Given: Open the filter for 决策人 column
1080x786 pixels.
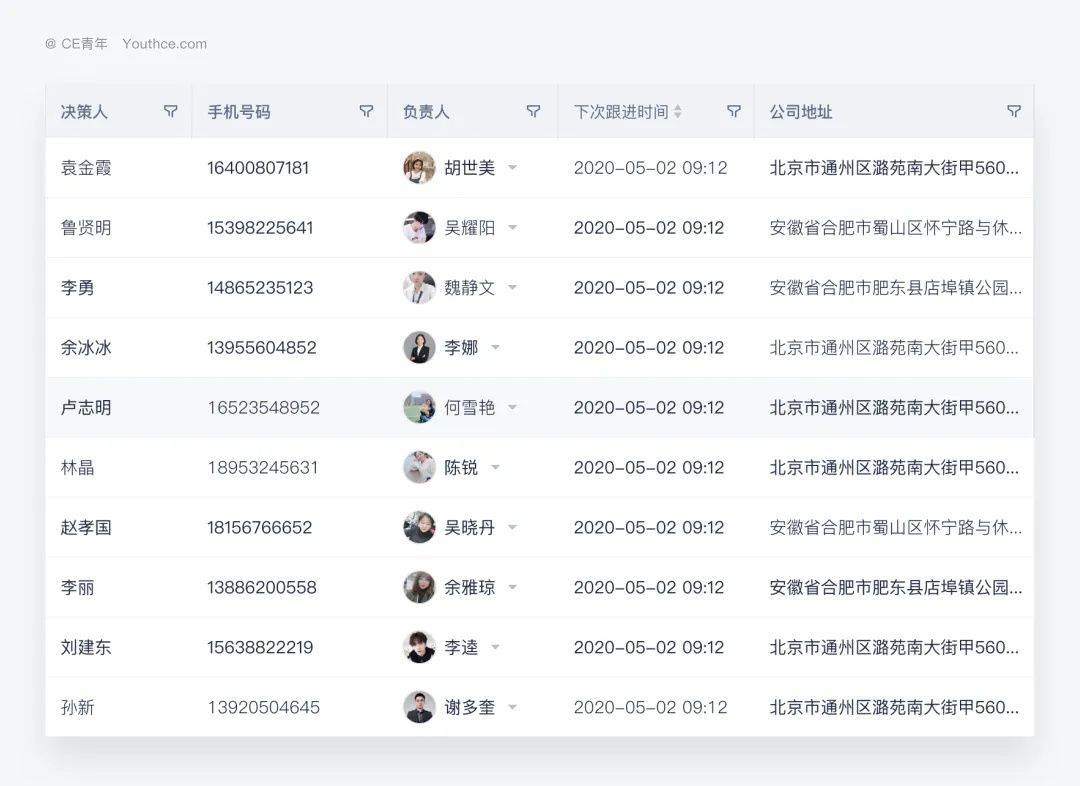Looking at the screenshot, I should coord(171,111).
